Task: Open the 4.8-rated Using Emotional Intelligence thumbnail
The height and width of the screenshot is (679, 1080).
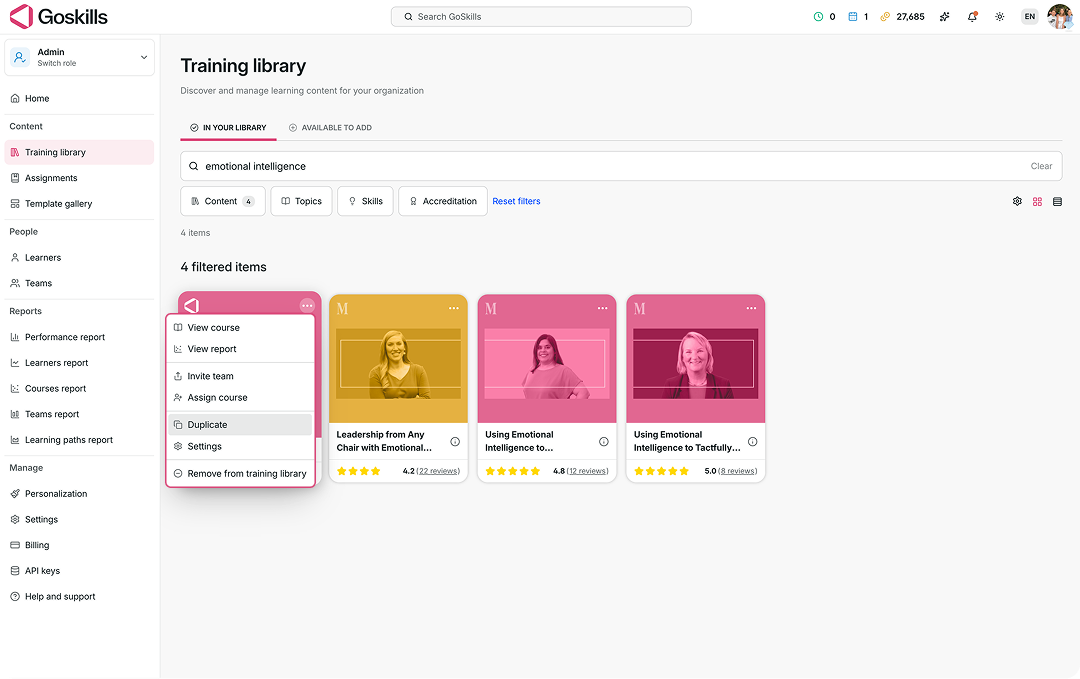Action: (x=547, y=364)
